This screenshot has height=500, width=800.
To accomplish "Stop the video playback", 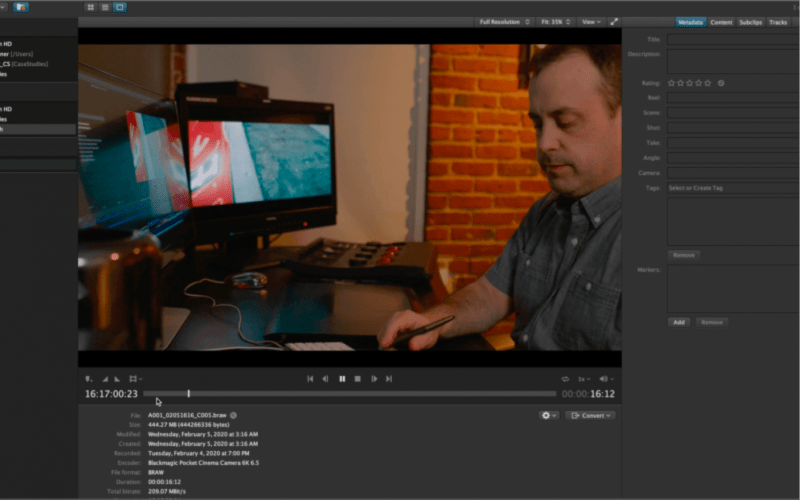I will point(358,379).
